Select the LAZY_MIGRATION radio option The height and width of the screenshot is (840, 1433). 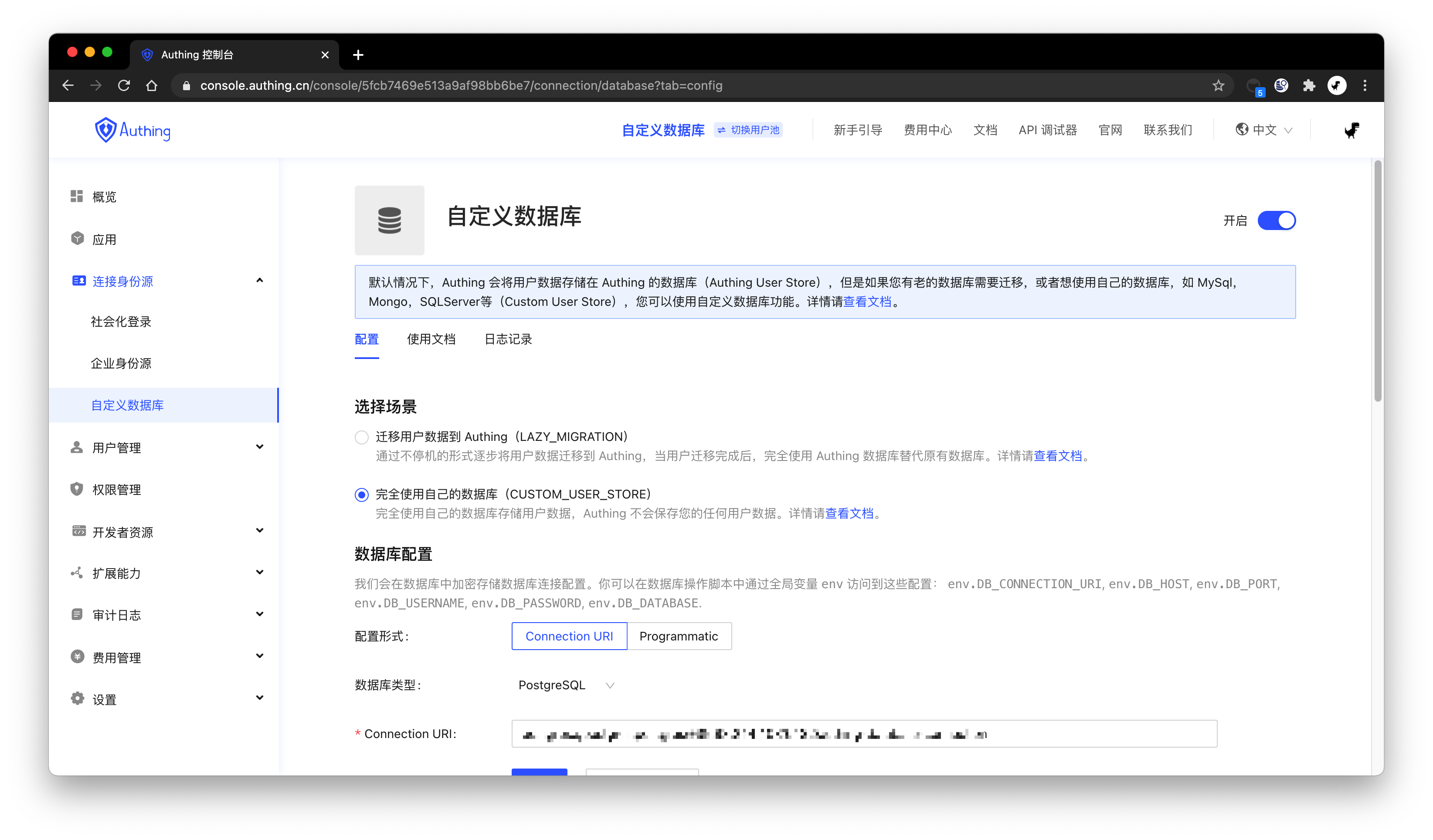[362, 437]
